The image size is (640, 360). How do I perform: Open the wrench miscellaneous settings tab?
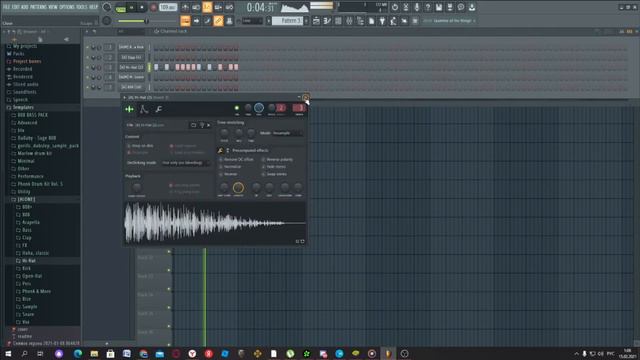click(158, 109)
